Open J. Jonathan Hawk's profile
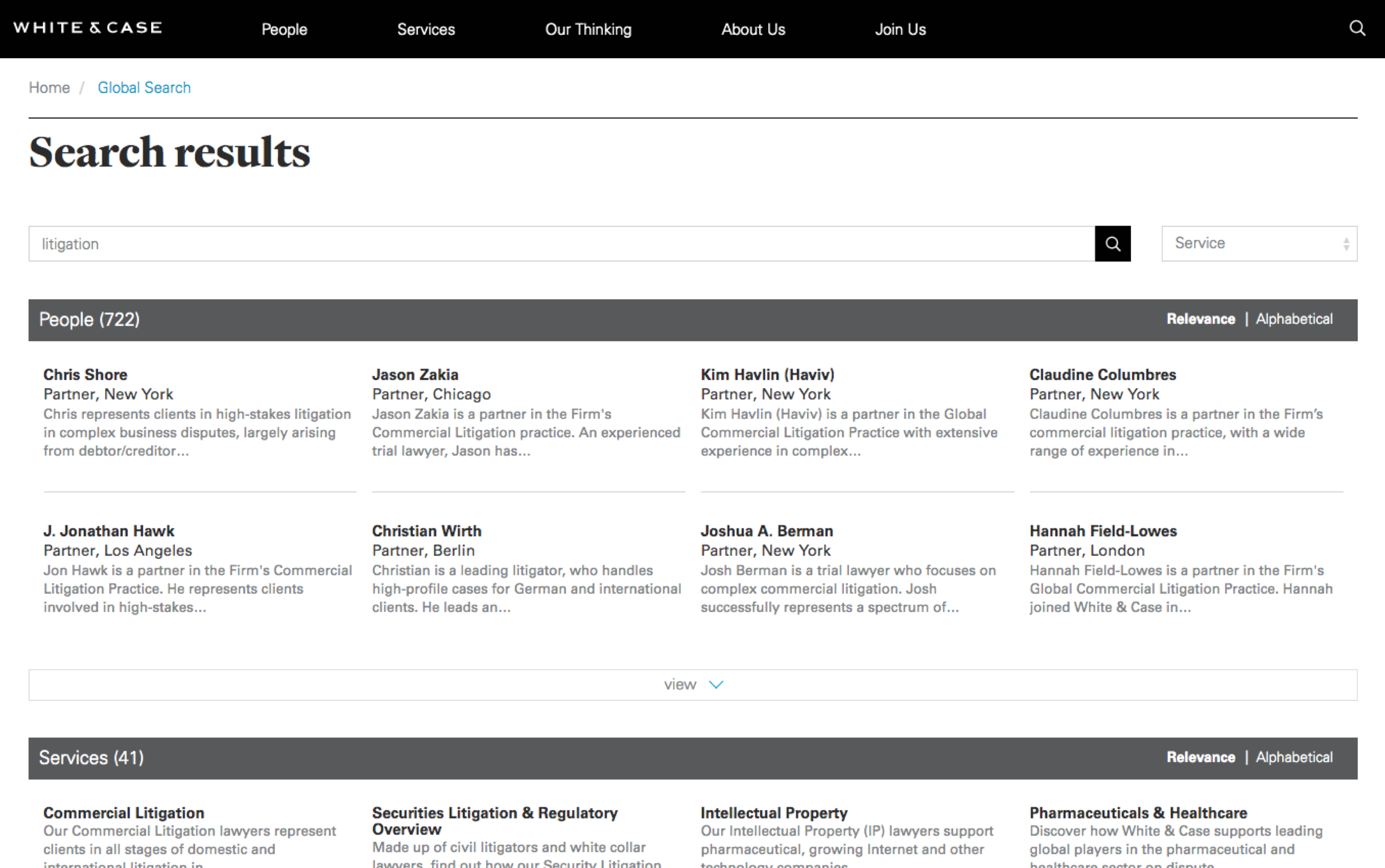1385x868 pixels. click(x=109, y=531)
